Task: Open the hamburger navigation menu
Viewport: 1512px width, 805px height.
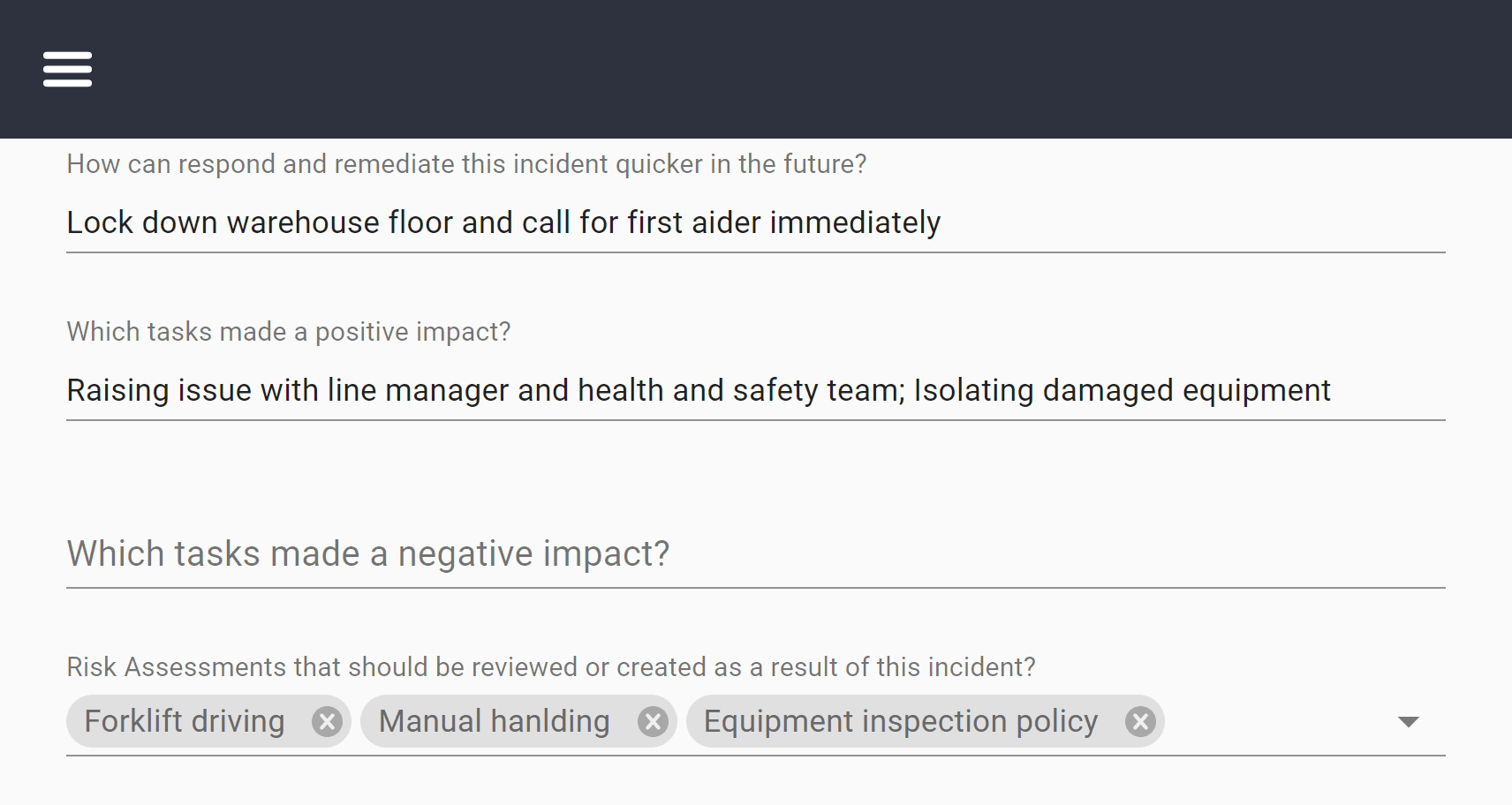Action: point(67,69)
